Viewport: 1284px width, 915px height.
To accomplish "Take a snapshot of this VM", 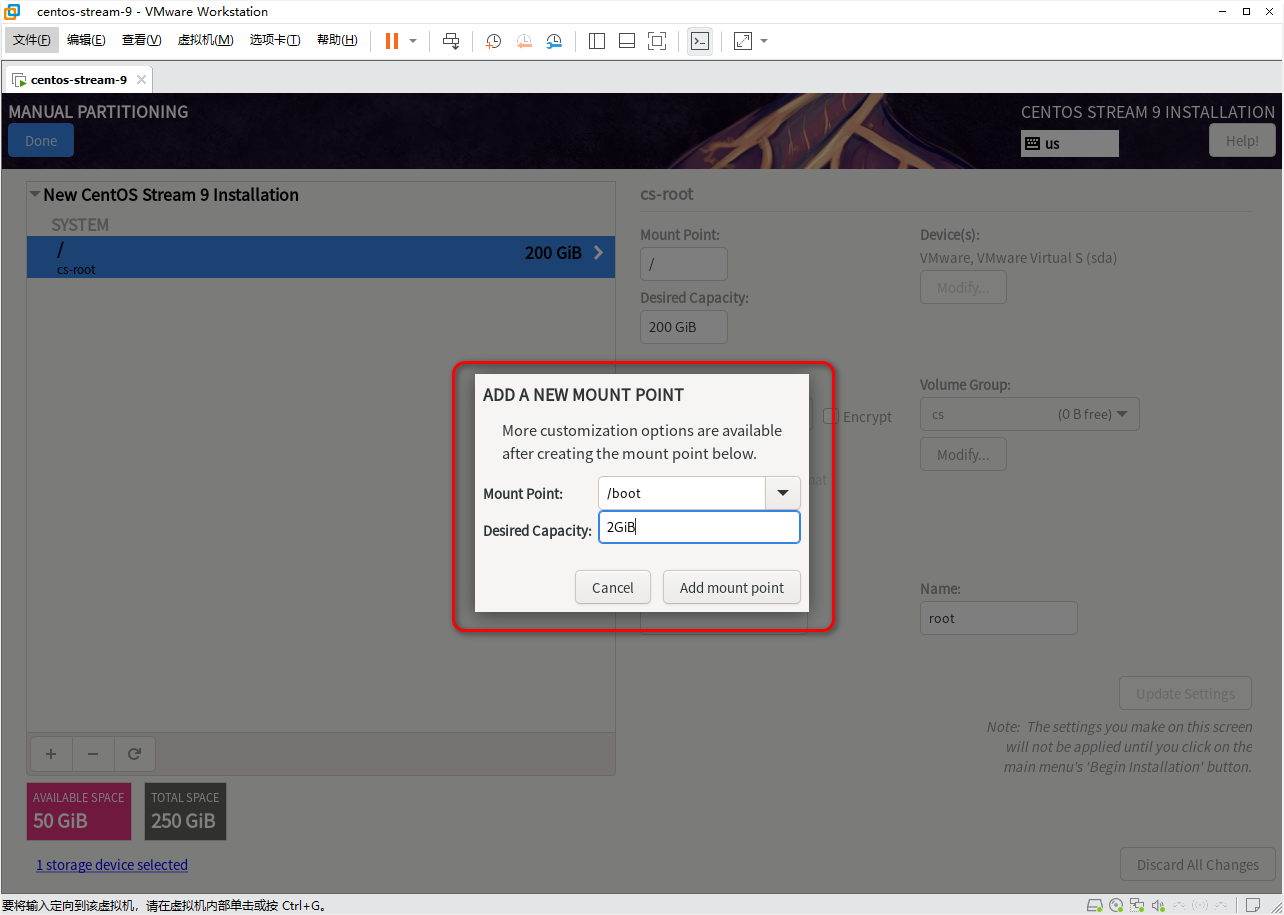I will point(494,41).
